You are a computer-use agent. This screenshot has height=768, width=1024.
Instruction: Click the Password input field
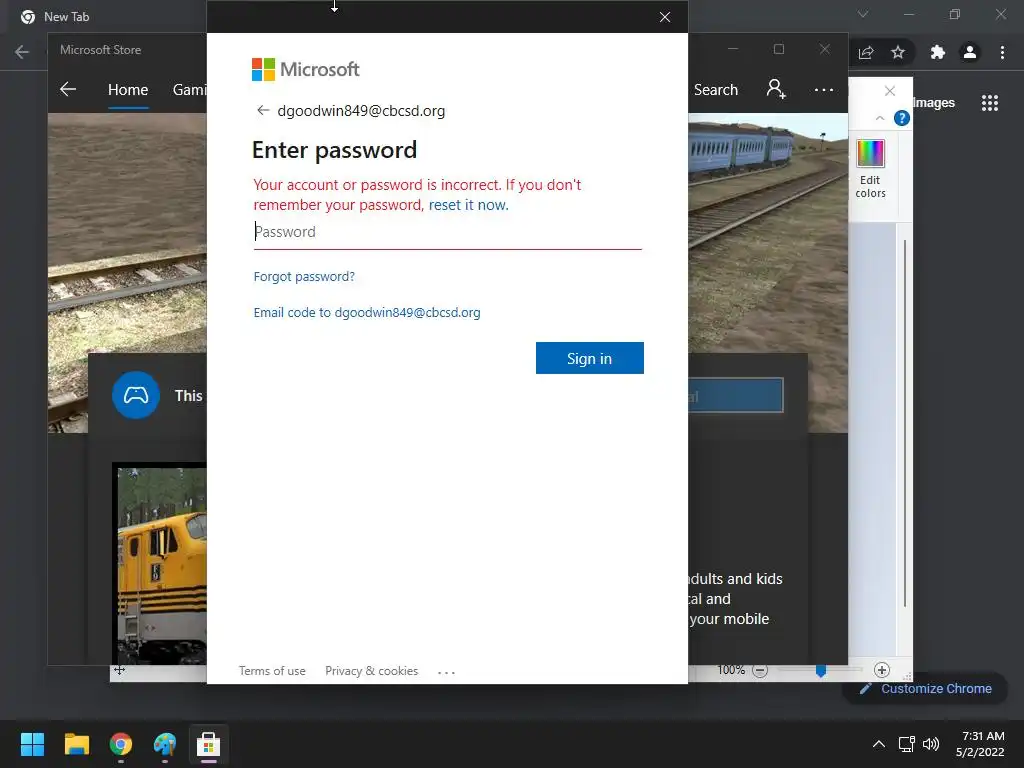tap(447, 232)
